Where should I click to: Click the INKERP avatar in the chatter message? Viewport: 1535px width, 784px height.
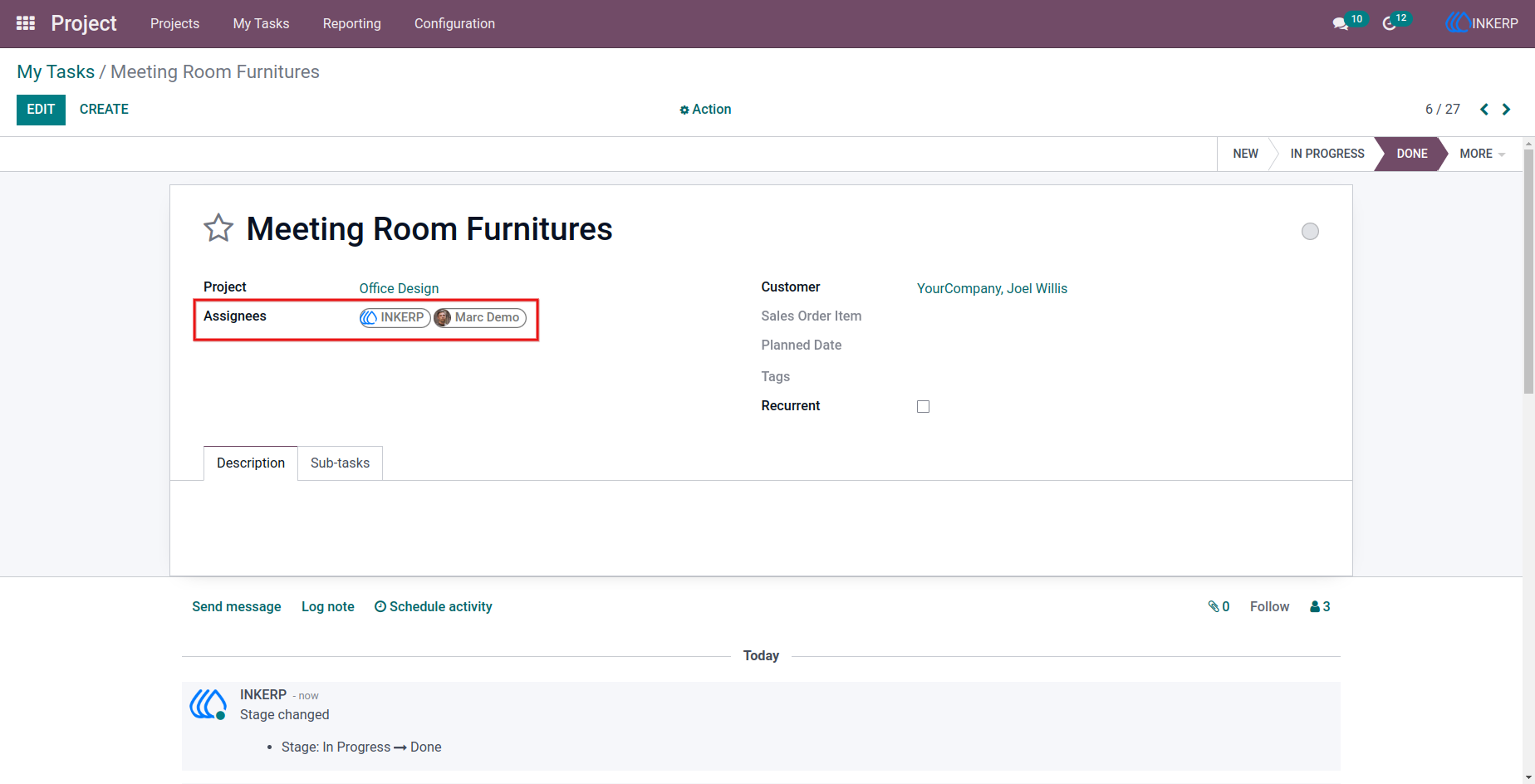pos(208,704)
